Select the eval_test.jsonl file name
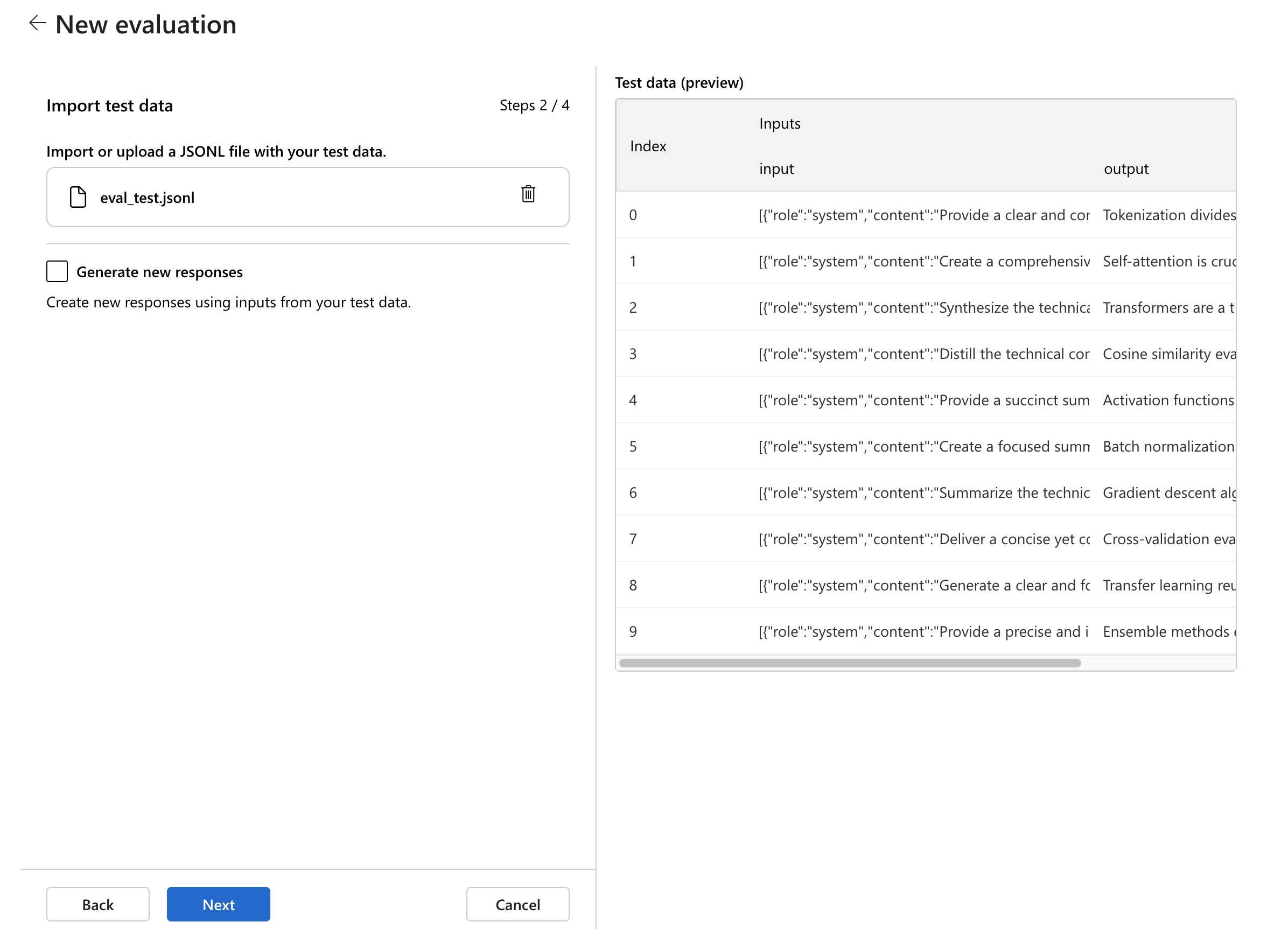This screenshot has width=1288, height=929. 147,198
